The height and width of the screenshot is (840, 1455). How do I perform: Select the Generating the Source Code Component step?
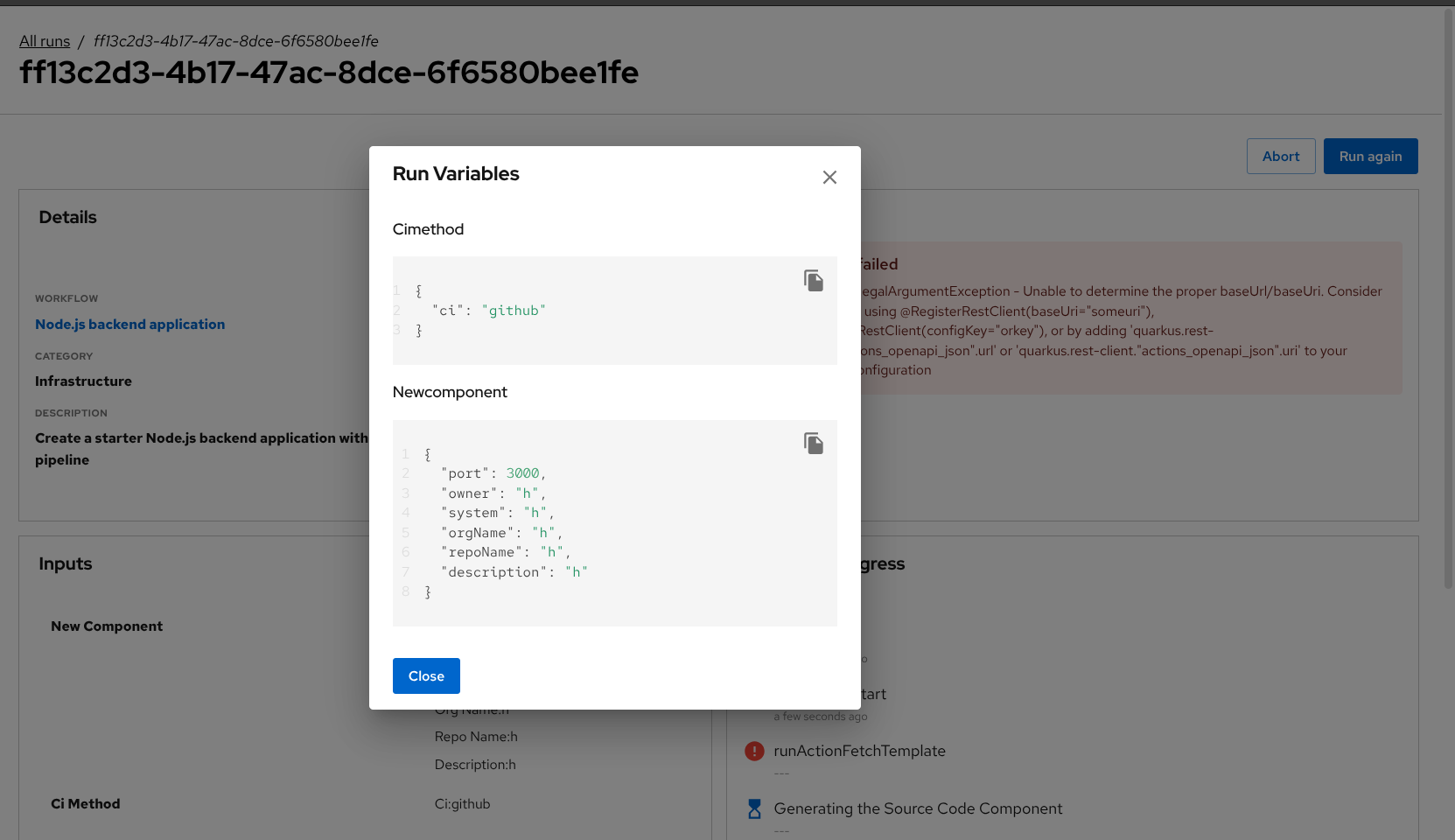tap(918, 808)
